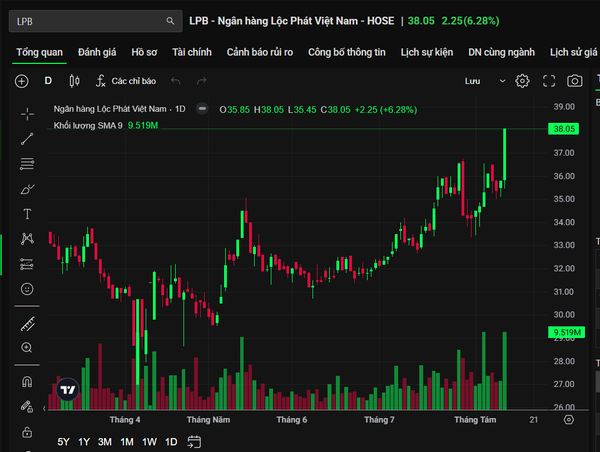The image size is (600, 452).
Task: Click the Ngân hàng Lộc Phát Việt Nam chart title
Action: point(119,109)
